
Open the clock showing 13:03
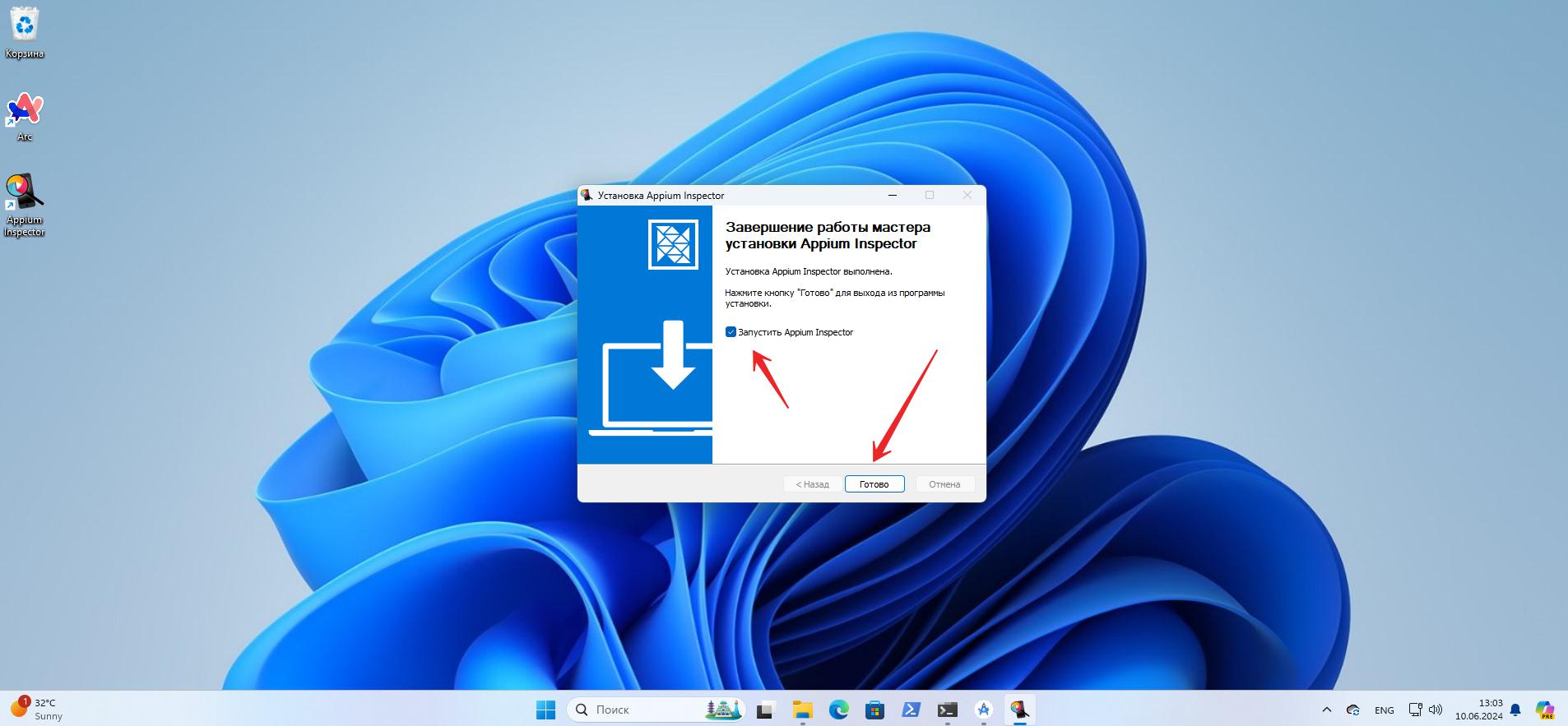[1478, 710]
